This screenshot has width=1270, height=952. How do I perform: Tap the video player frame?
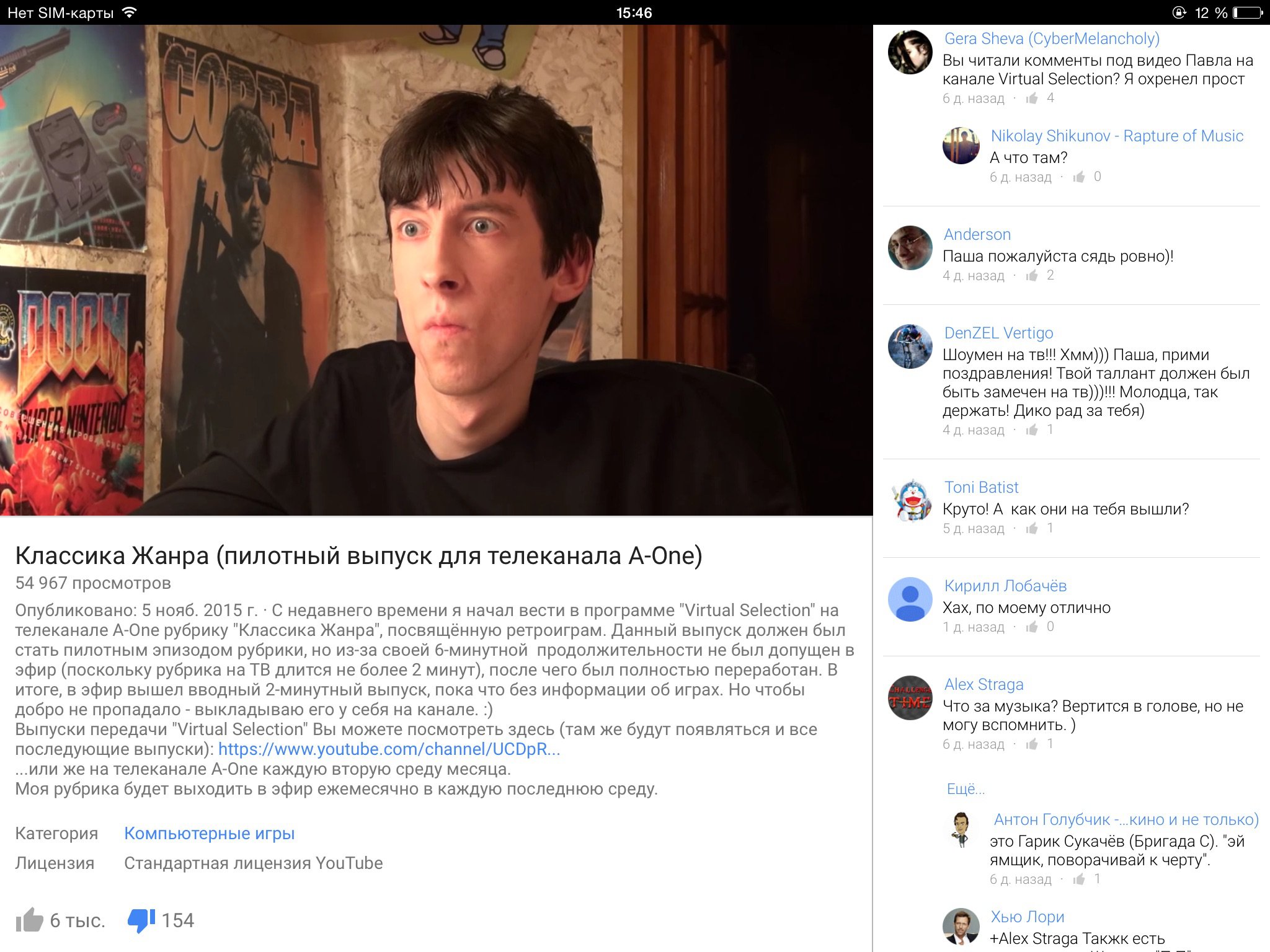[x=437, y=270]
